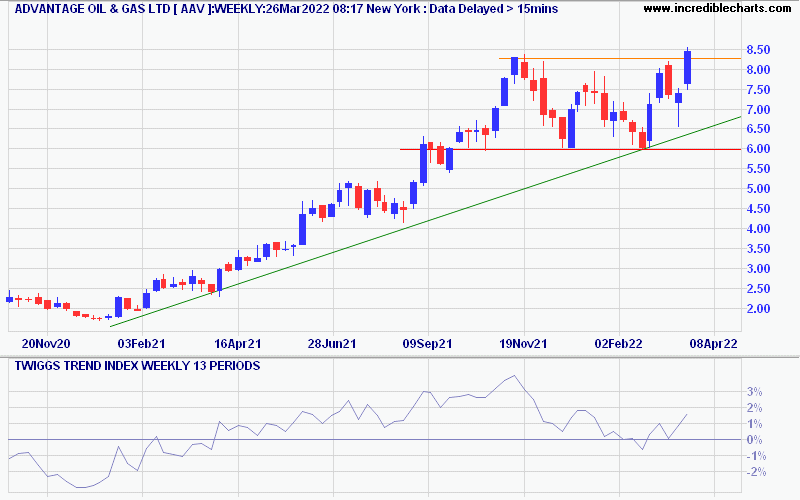
Task: Select the 7.00 price axis label
Action: coord(758,110)
